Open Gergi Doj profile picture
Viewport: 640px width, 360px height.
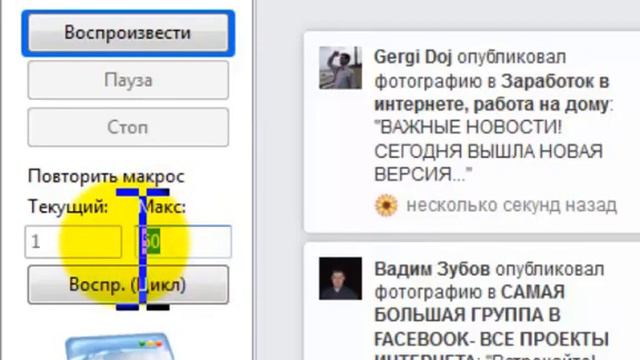point(340,67)
